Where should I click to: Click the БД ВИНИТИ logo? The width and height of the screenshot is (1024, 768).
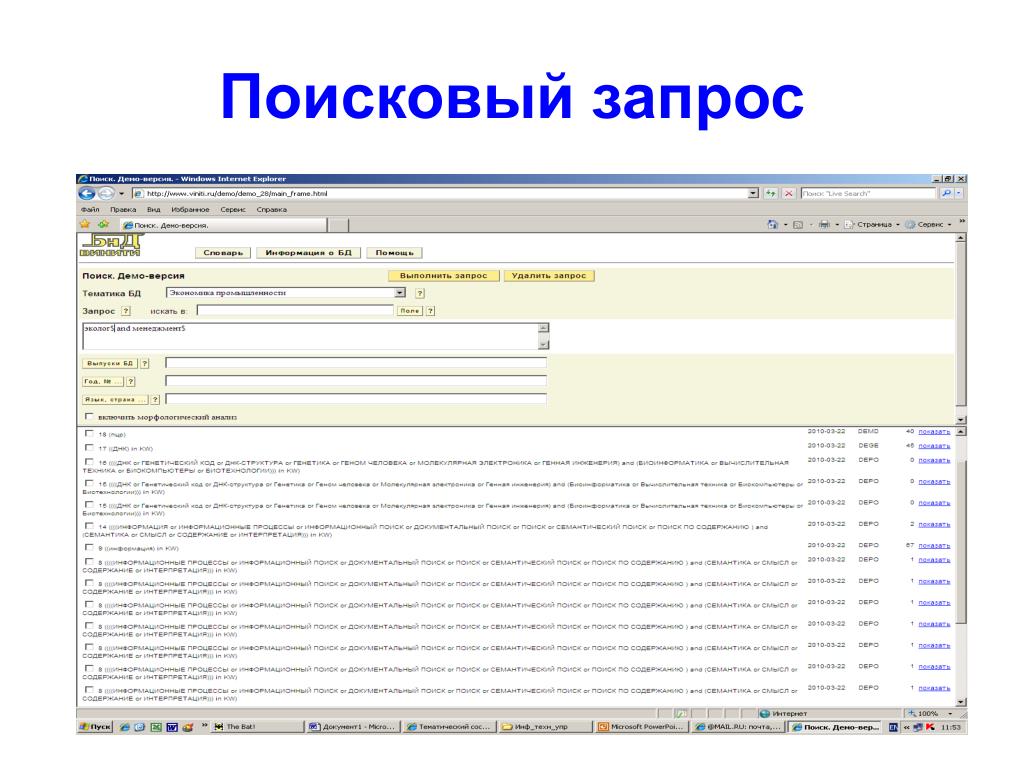point(111,246)
